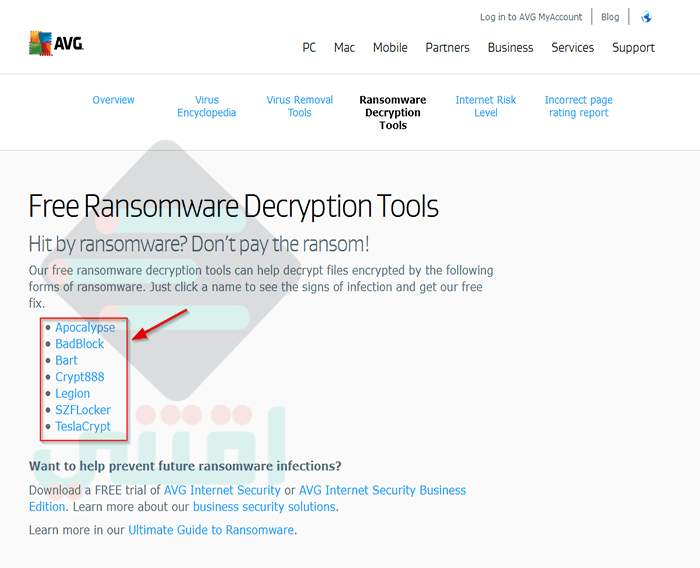Switch to the Internet Risk Level tab
Screen dimensions: 700x568
pyautogui.click(x=486, y=106)
